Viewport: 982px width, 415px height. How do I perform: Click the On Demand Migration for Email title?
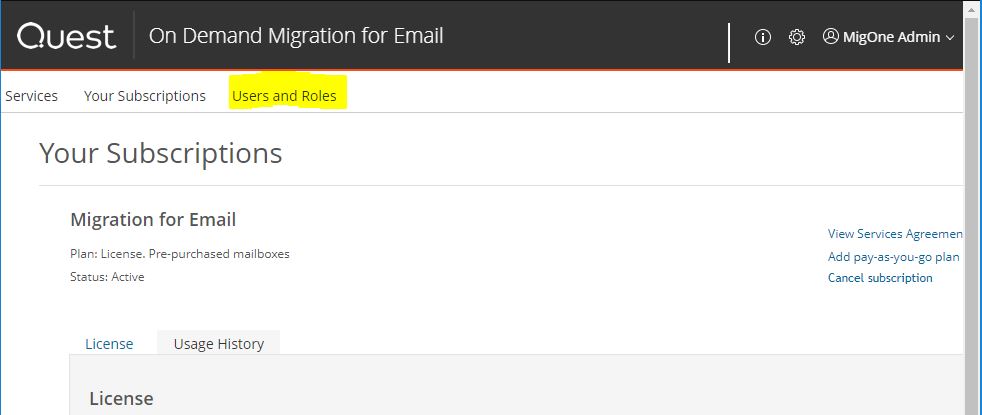click(296, 37)
